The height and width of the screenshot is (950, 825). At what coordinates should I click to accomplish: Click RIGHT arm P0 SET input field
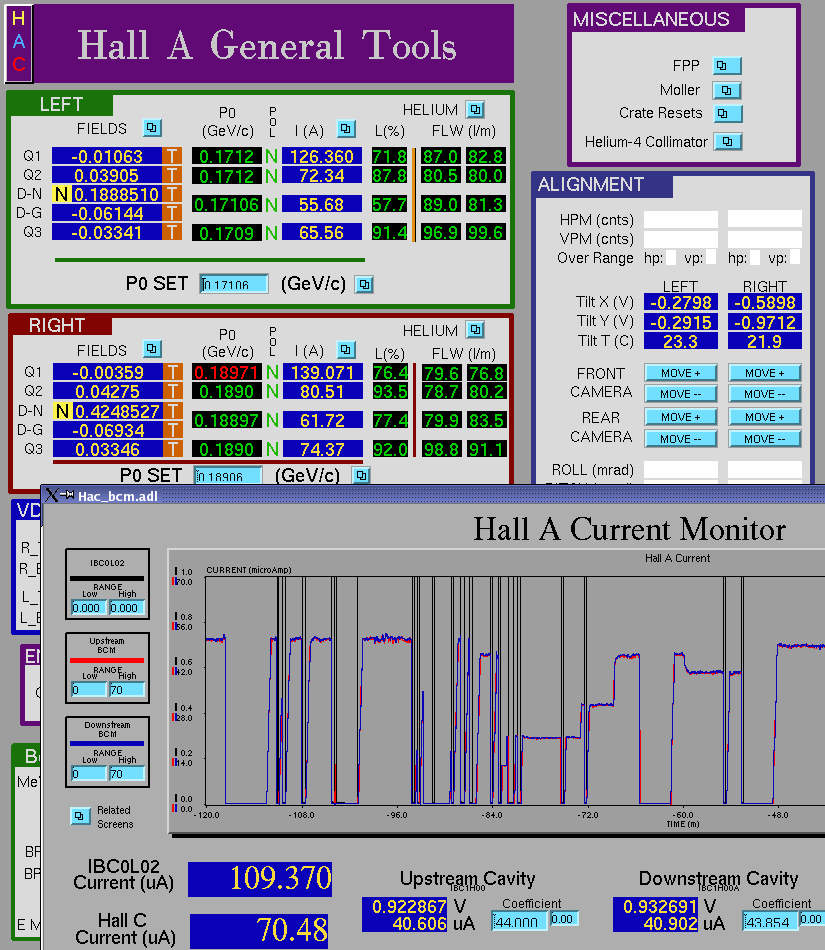(228, 476)
